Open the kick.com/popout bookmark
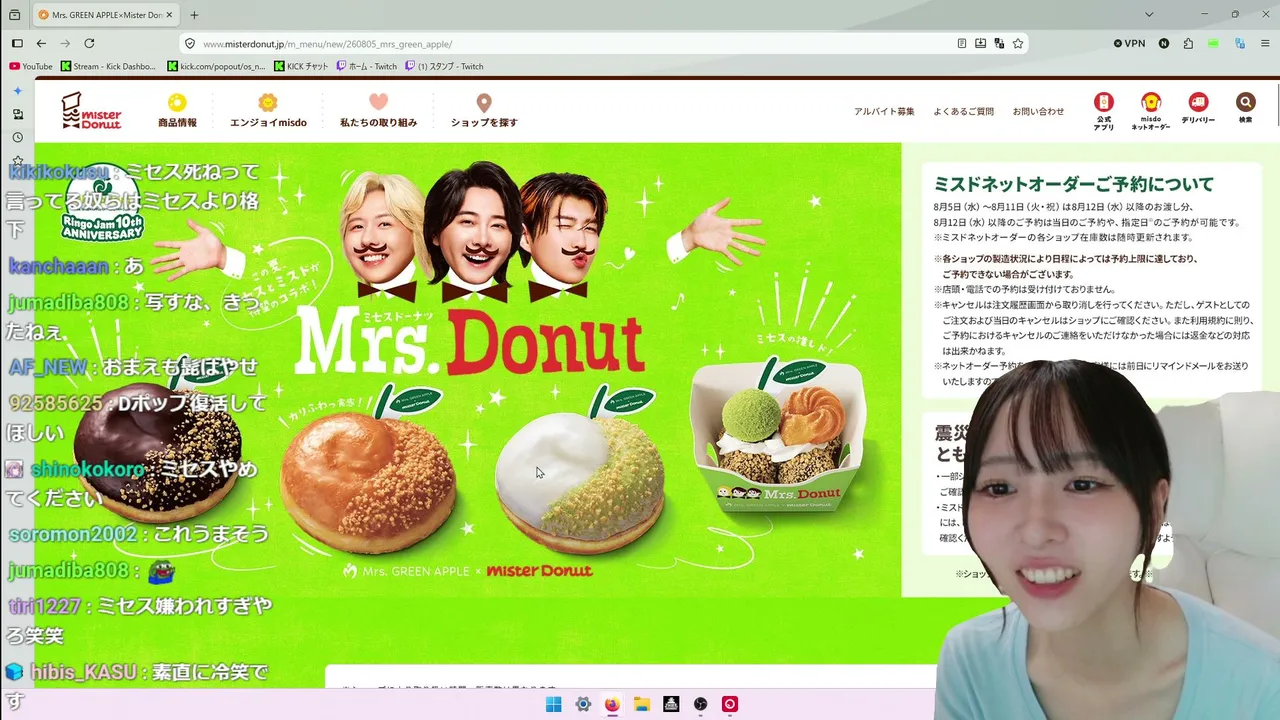The image size is (1280, 720). [217, 66]
